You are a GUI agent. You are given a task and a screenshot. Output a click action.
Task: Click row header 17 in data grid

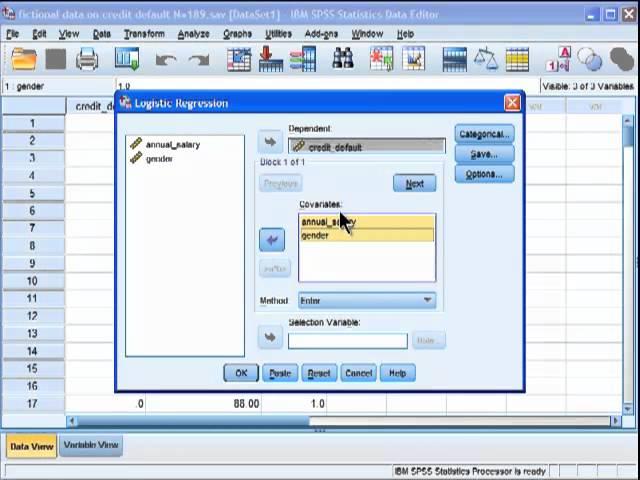[33, 404]
